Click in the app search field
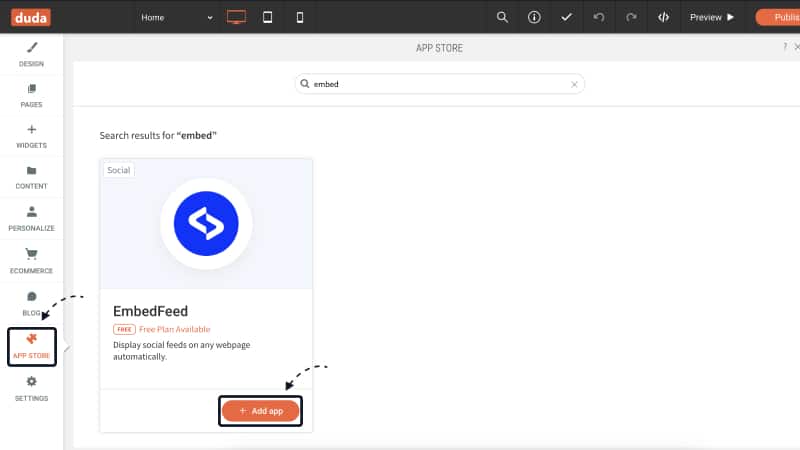 pyautogui.click(x=439, y=84)
